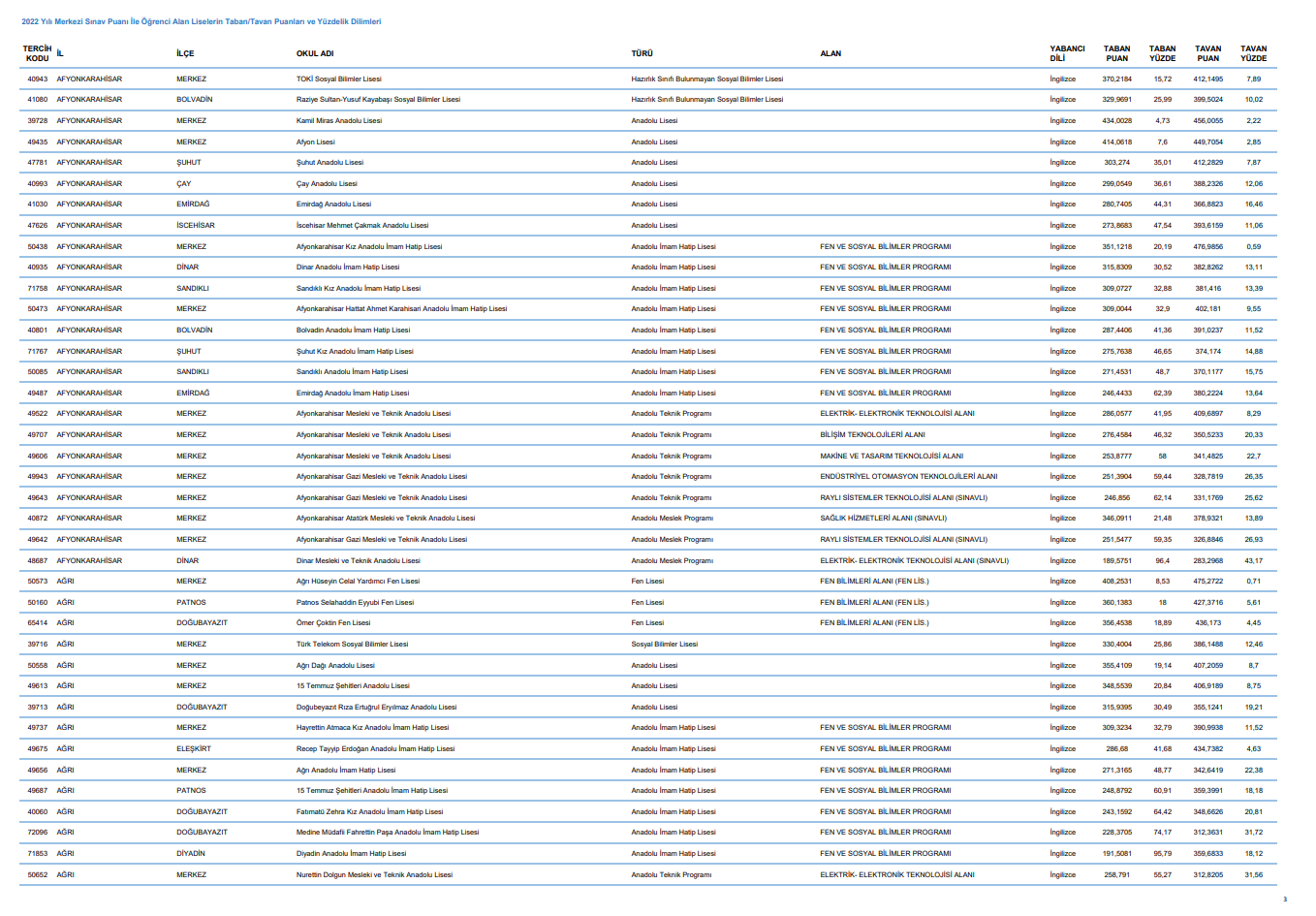The image size is (1316, 916).
Task: Click the tavan puan value 476,9856
Action: pos(1207,247)
